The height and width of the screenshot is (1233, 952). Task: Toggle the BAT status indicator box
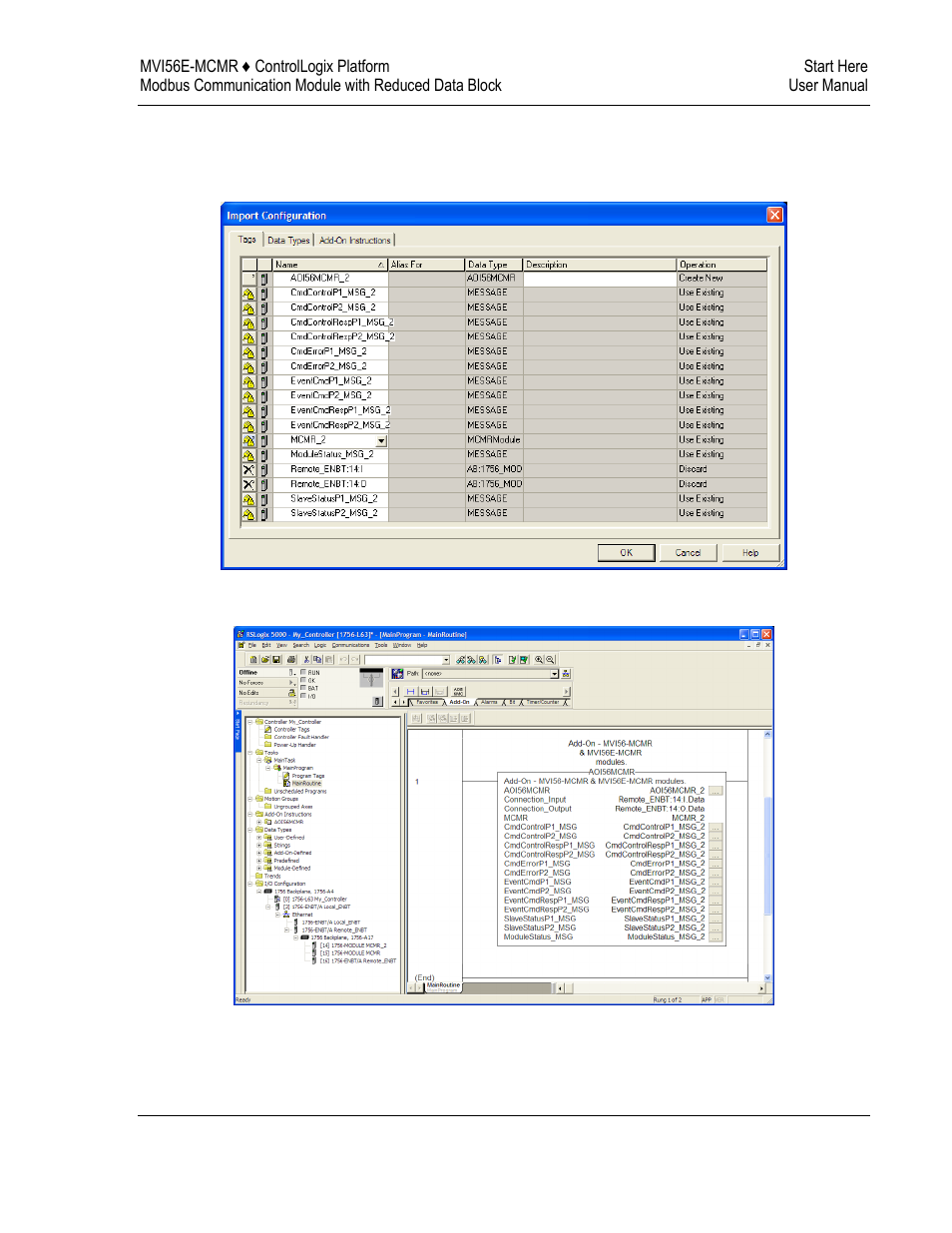click(x=303, y=688)
